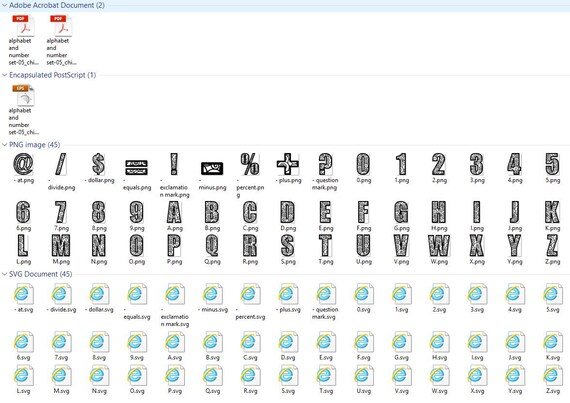Collapse the Encapsulated PostScript group chevron
Viewport: 570px width, 403px height.
point(4,75)
